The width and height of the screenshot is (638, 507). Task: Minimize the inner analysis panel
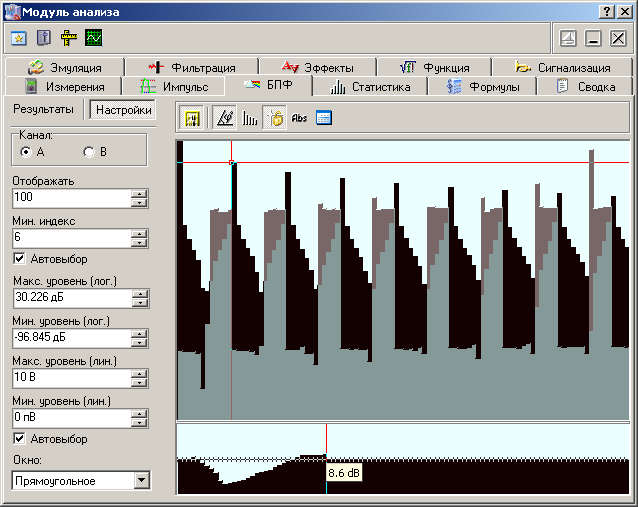593,39
